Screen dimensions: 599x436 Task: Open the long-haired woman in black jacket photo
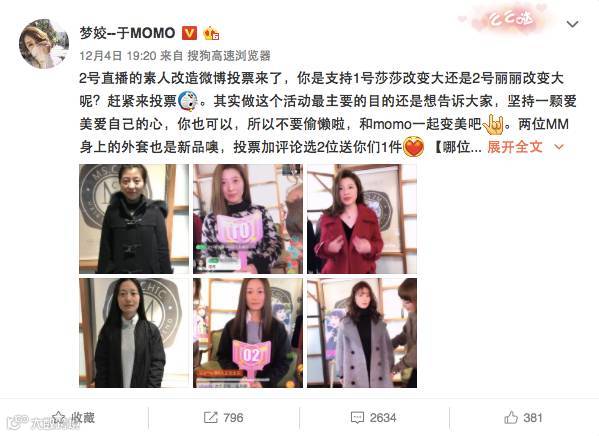click(x=134, y=333)
